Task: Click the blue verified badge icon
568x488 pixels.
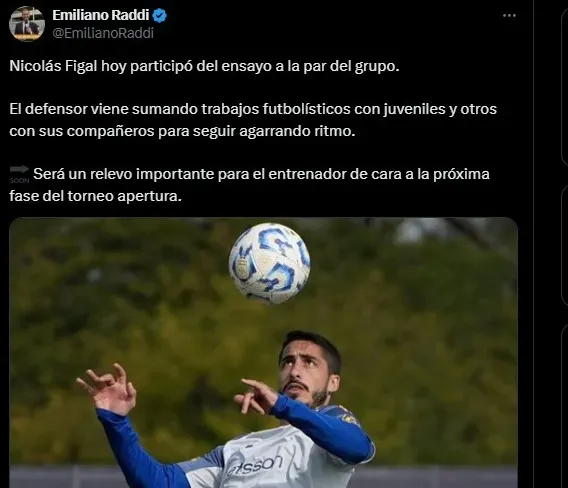Action: coord(160,16)
